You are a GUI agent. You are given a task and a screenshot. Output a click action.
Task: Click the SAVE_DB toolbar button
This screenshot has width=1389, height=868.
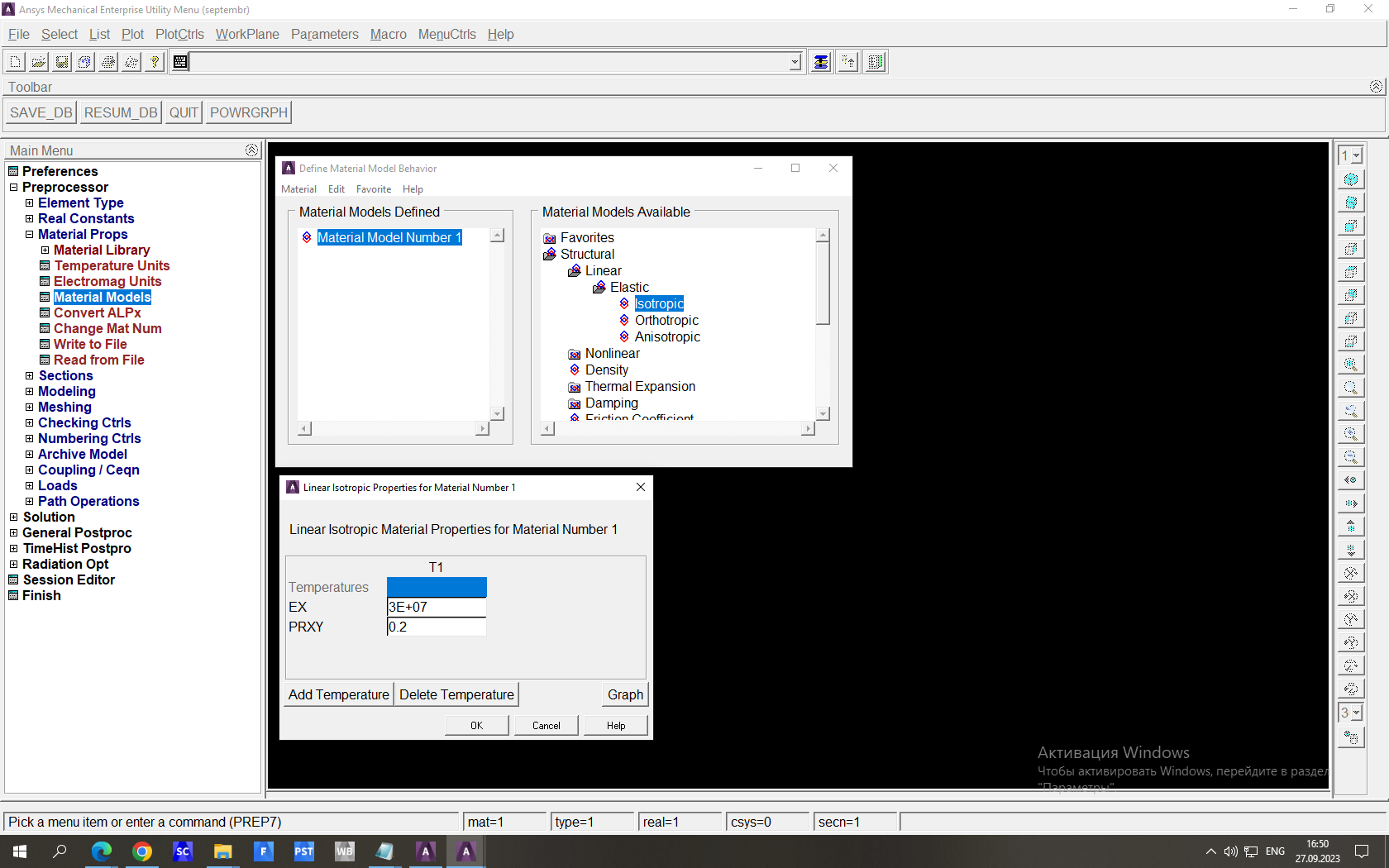41,112
